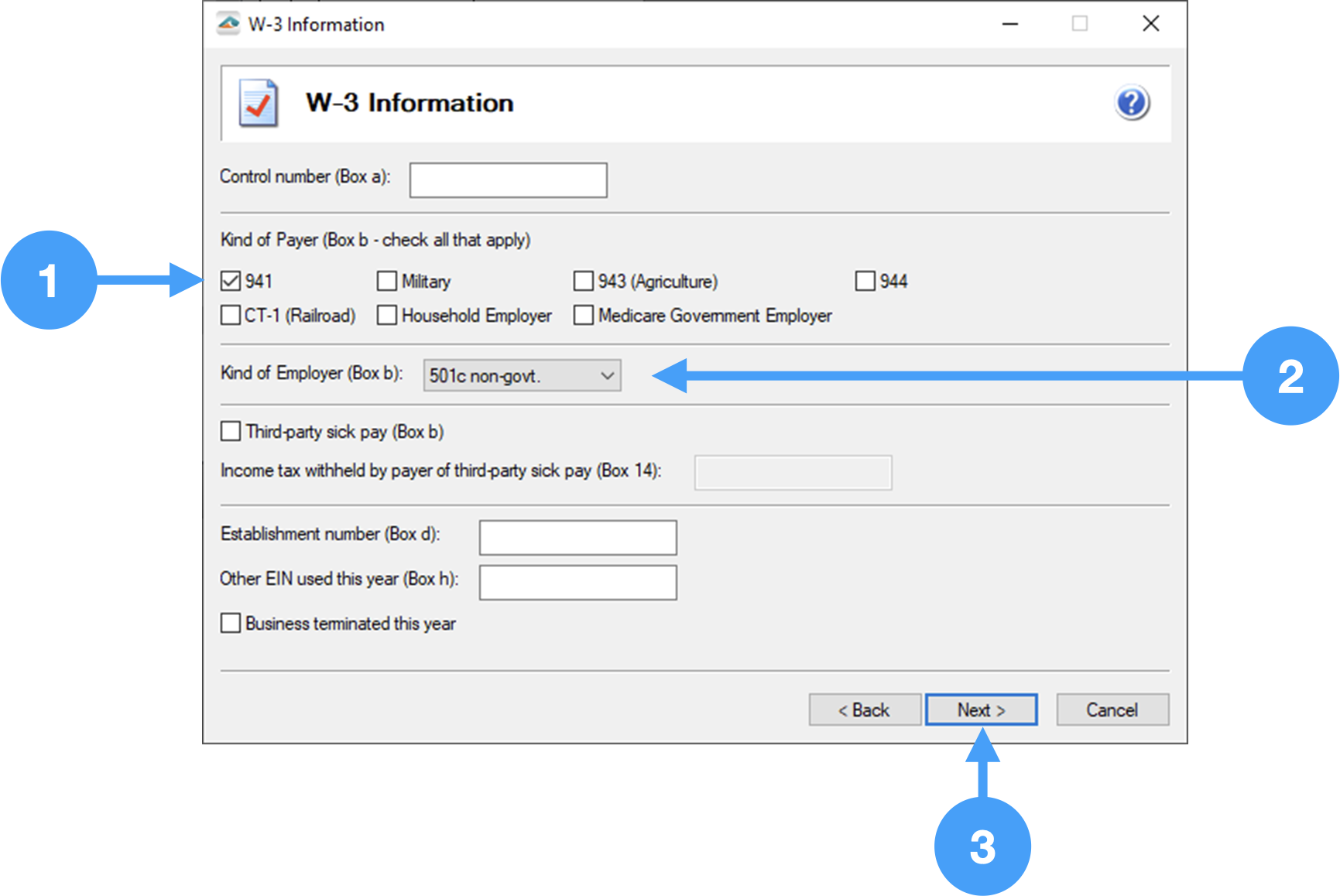1340x896 pixels.
Task: Select 501c non-govt. in the employer dropdown
Action: pyautogui.click(x=511, y=375)
